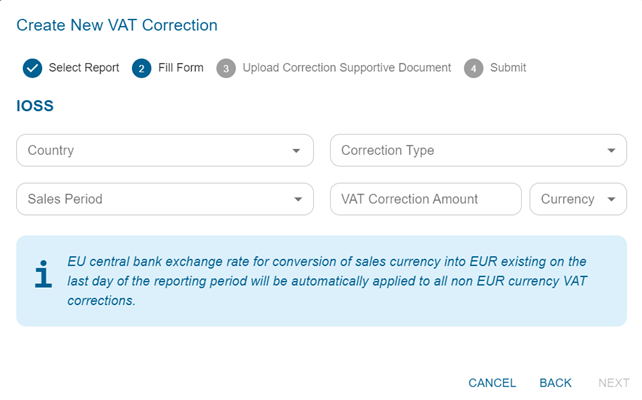
Task: Click the step 2 Fill Form circle icon
Action: tap(141, 68)
